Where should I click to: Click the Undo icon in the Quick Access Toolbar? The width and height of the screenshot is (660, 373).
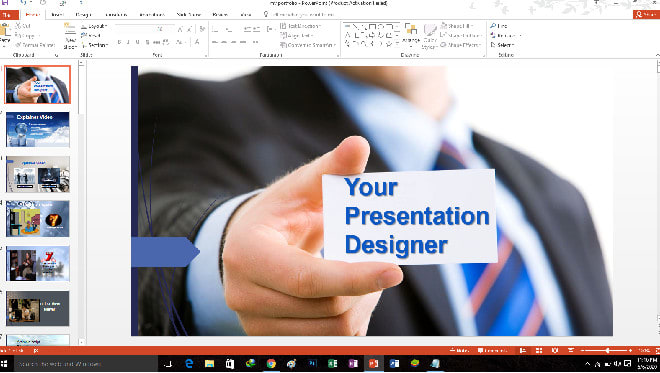[23, 3]
